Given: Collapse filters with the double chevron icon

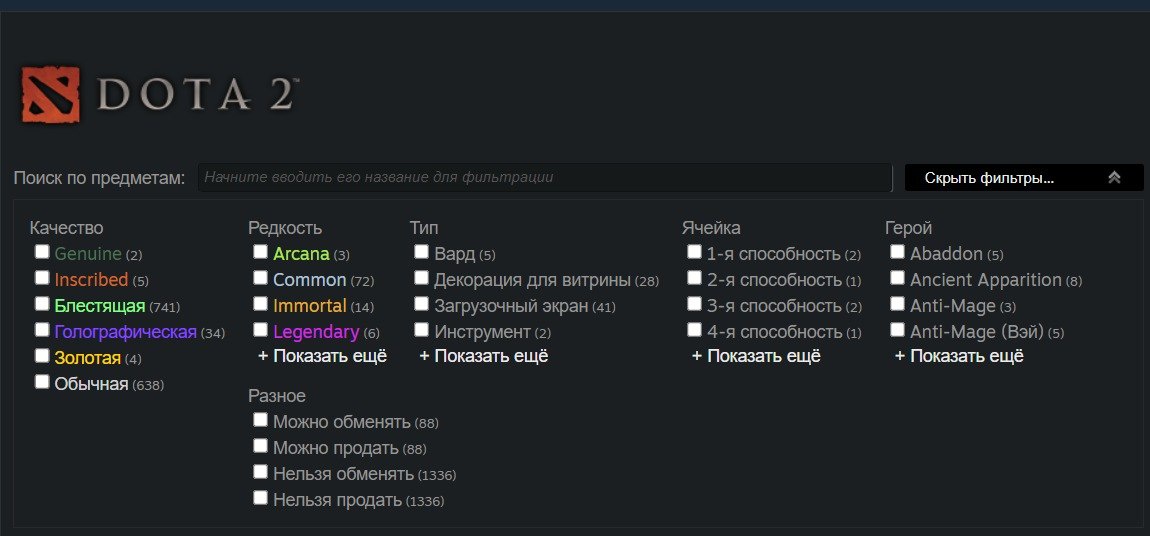Looking at the screenshot, I should tap(1114, 177).
